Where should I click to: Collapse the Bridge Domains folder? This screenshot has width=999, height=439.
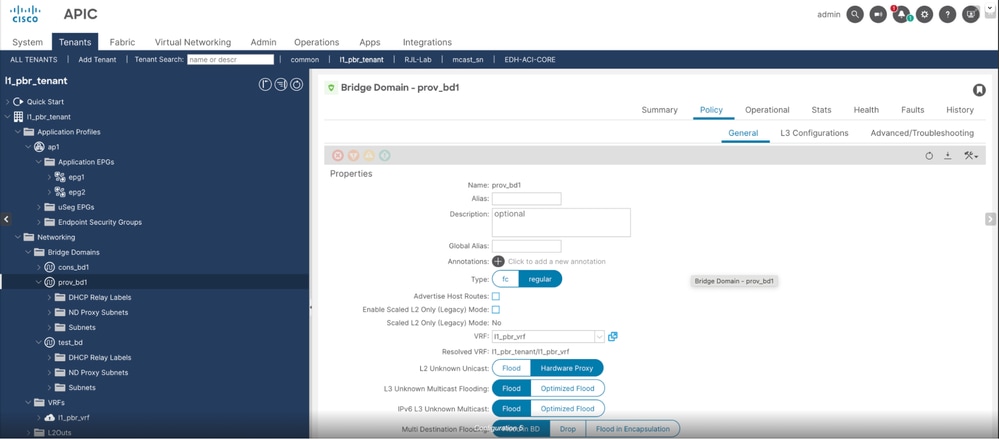pyautogui.click(x=28, y=252)
